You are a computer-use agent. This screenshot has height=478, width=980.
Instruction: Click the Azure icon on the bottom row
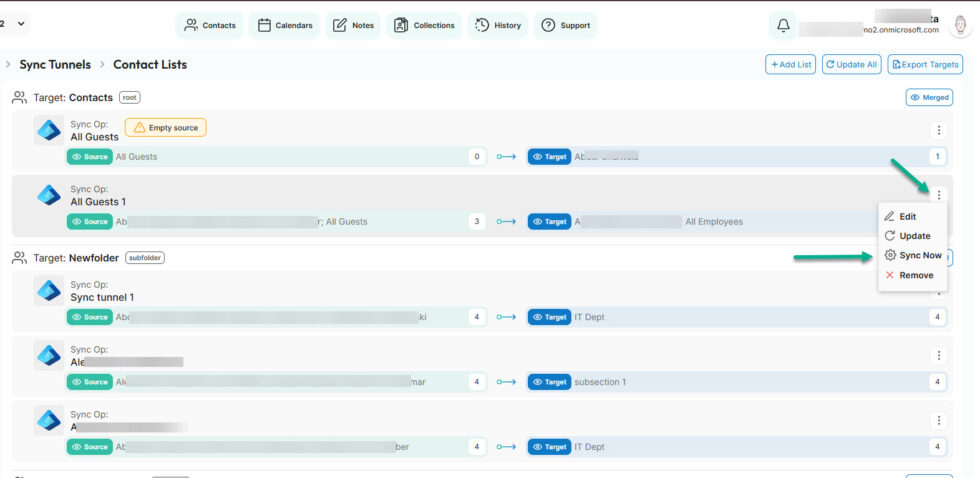click(x=49, y=421)
